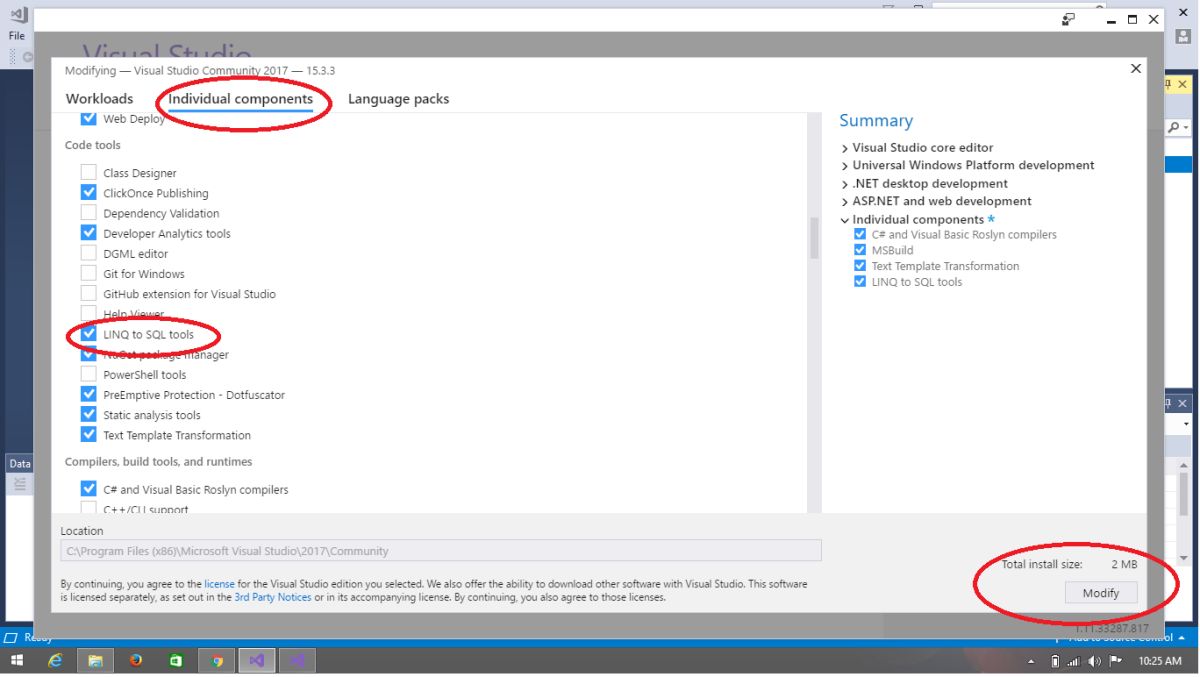Screen dimensions: 1200x677
Task: Toggle C# and Visual Basic Roslyn compilers in list
Action: click(x=89, y=489)
